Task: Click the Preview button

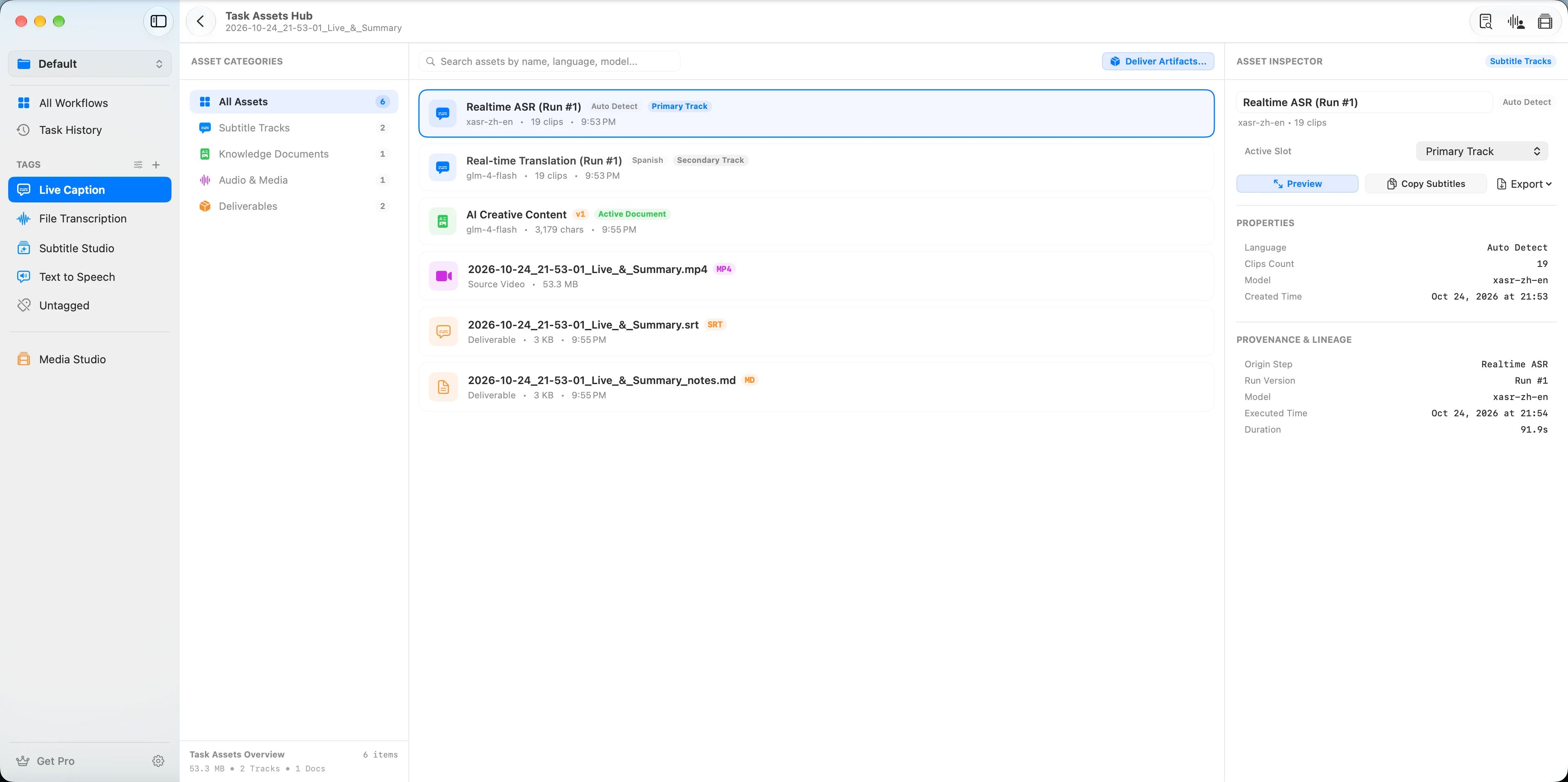Action: click(x=1297, y=184)
